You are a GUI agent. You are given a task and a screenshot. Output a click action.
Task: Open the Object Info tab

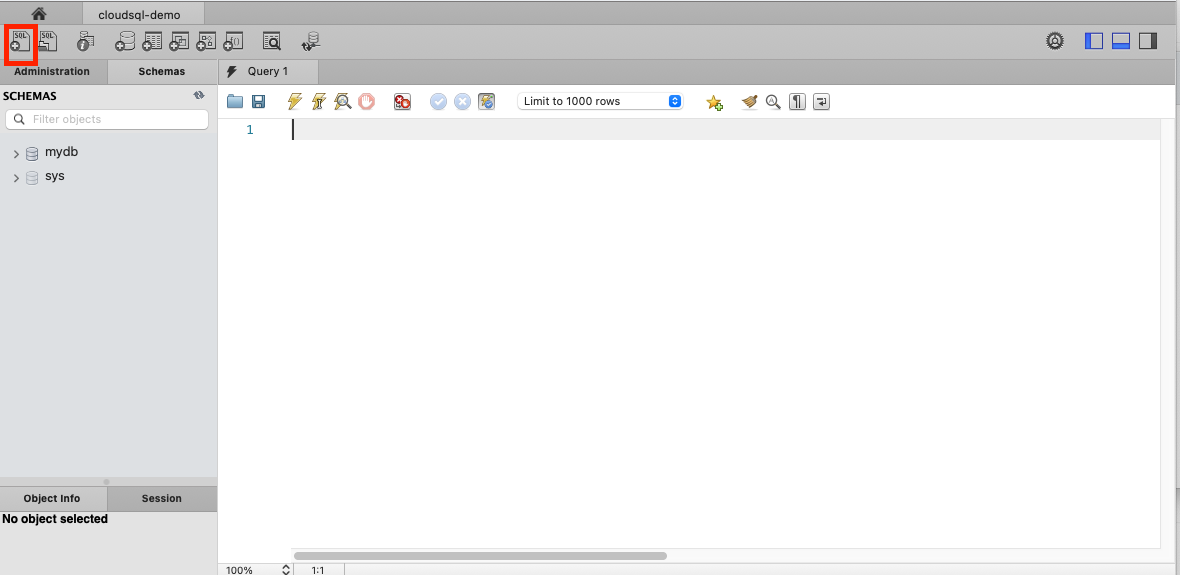pos(52,498)
